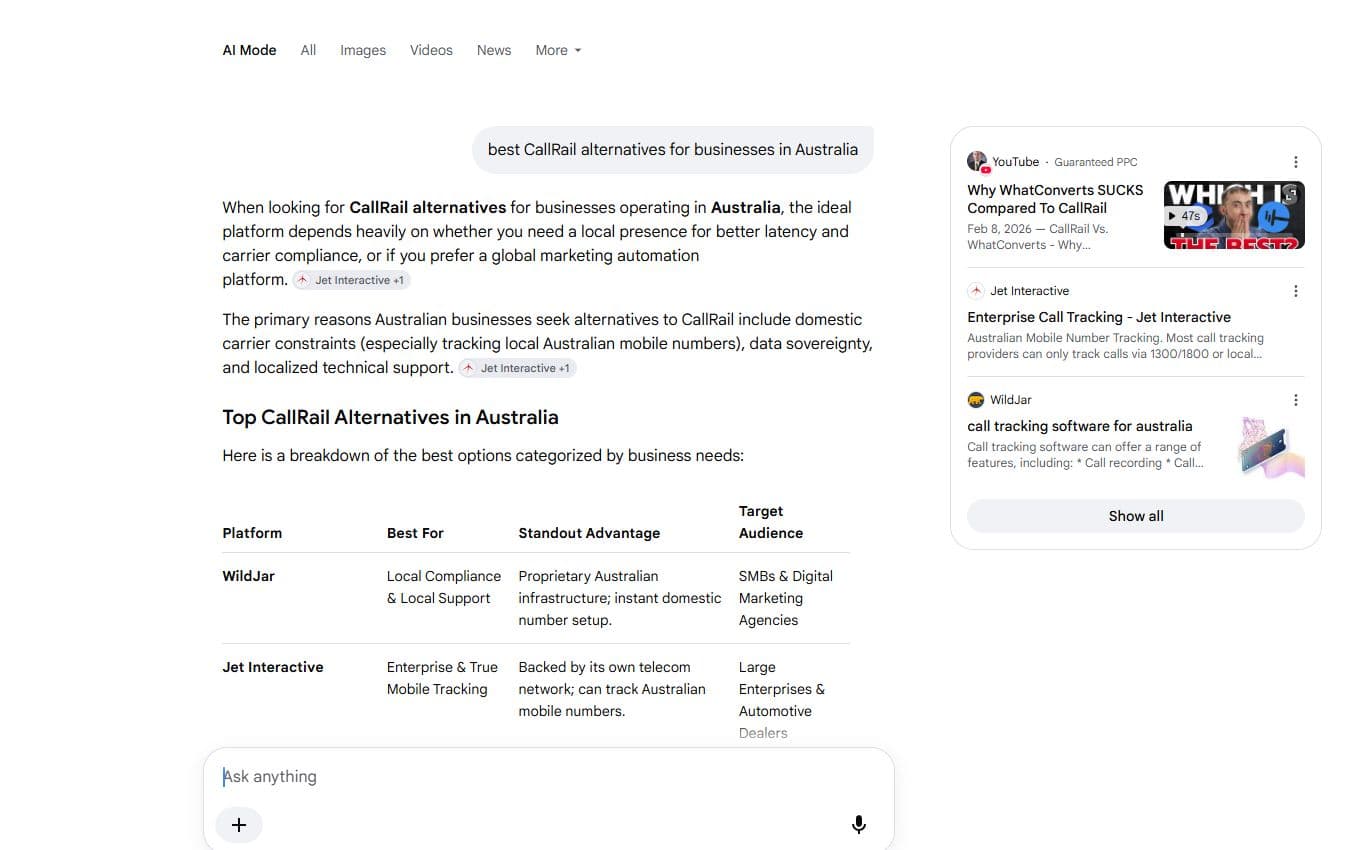
Task: Click the Show all sources button
Action: click(x=1136, y=516)
